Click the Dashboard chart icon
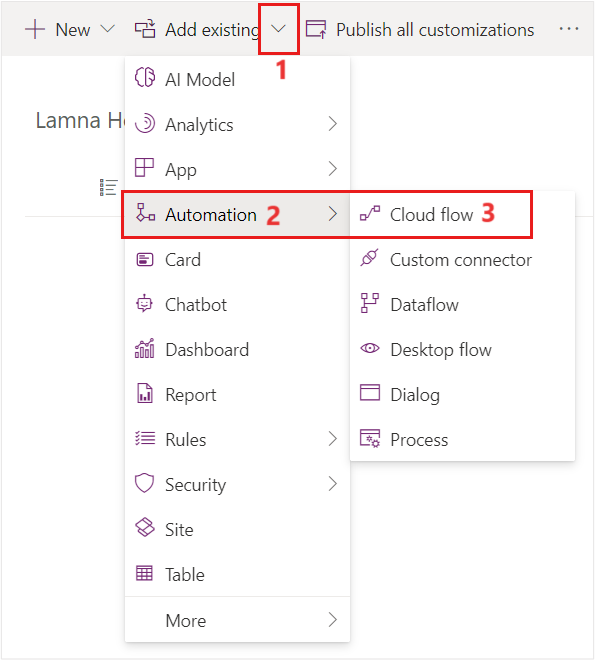 point(144,349)
